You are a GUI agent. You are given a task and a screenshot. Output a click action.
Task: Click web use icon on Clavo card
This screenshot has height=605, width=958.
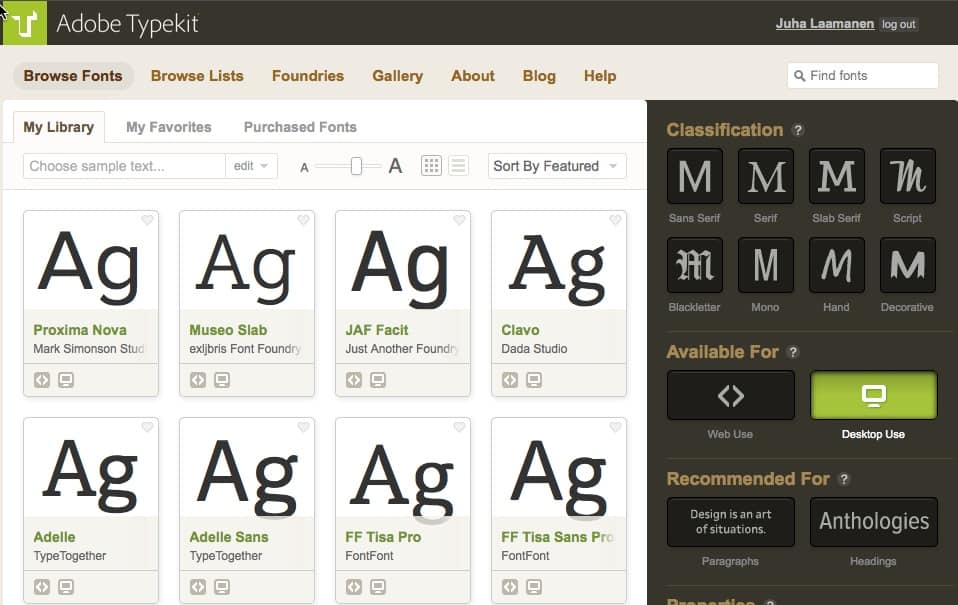(x=510, y=380)
